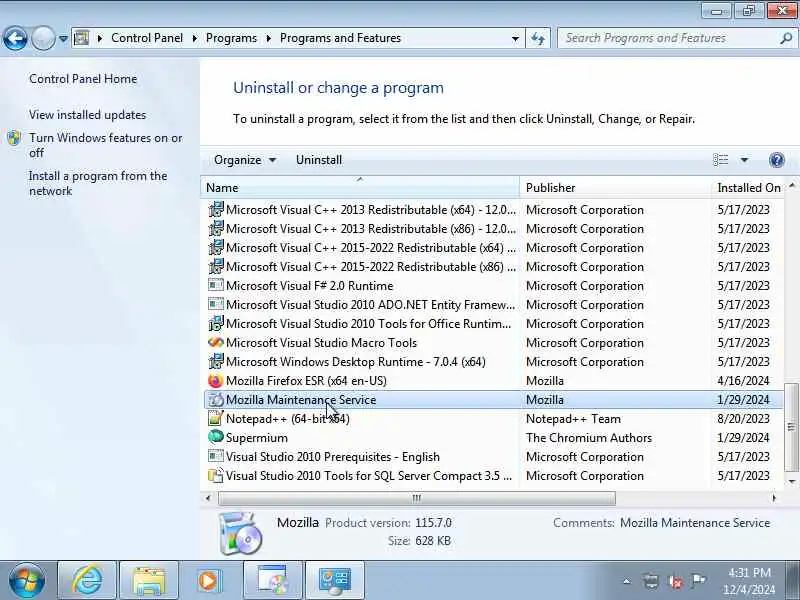This screenshot has height=600, width=800.
Task: Select the Microsoft Visual F# 2.0 Runtime icon
Action: (216, 286)
